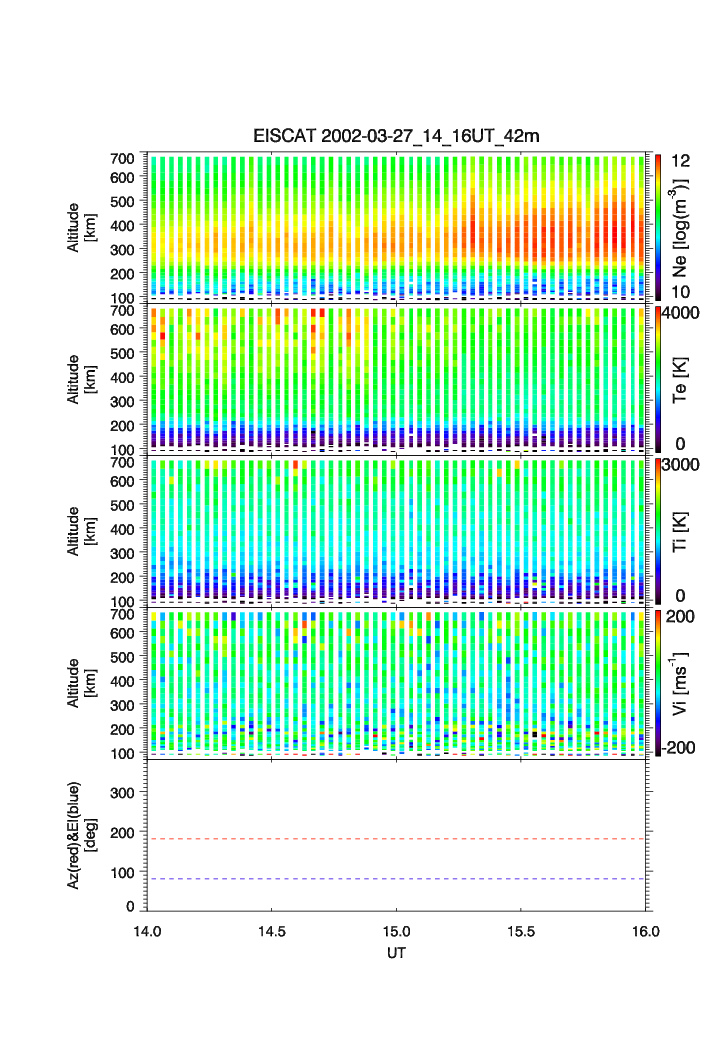Click the Vi [ms-1] colorbar label
This screenshot has height=1063, width=708.
click(685, 682)
